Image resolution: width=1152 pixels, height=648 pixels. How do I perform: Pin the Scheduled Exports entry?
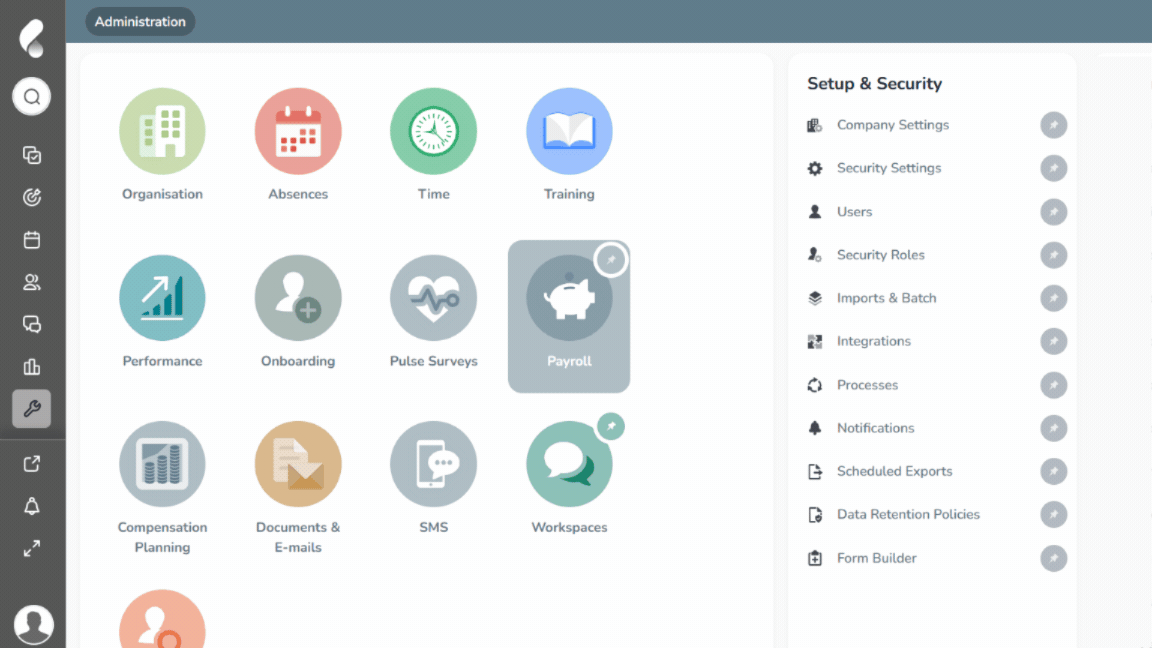[x=1054, y=471]
